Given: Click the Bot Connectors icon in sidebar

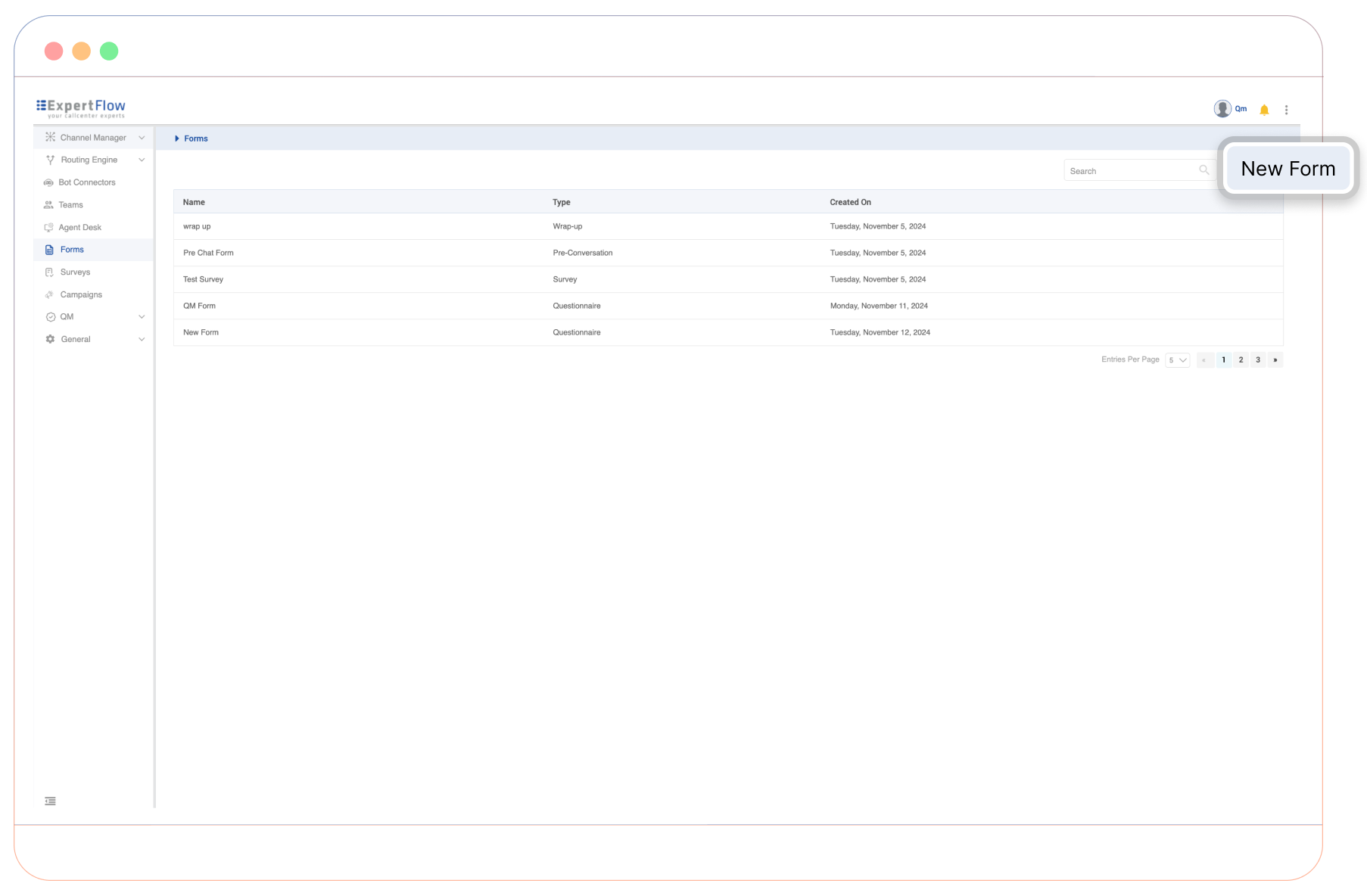Looking at the screenshot, I should pyautogui.click(x=48, y=182).
